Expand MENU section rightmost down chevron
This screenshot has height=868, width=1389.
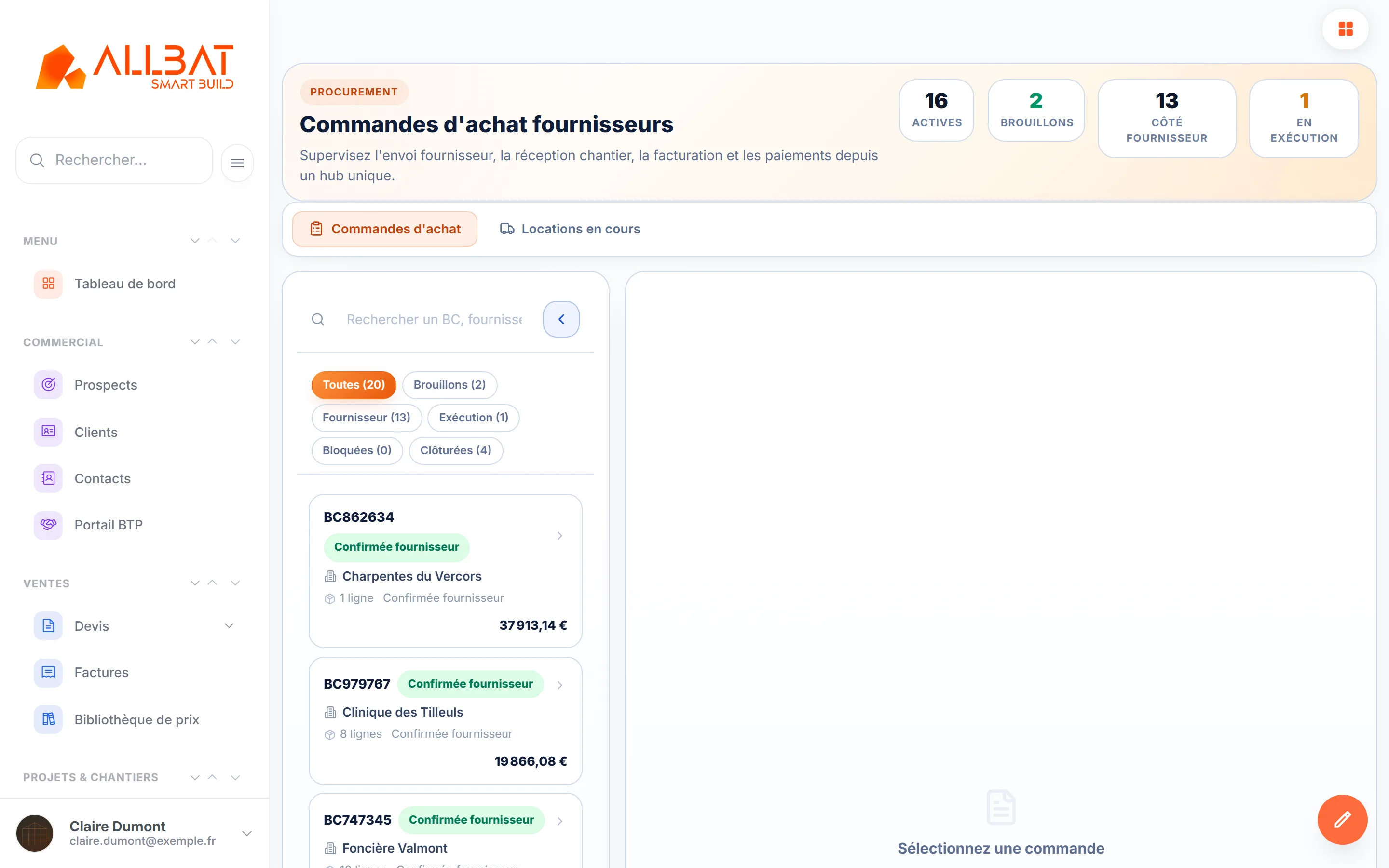click(235, 241)
